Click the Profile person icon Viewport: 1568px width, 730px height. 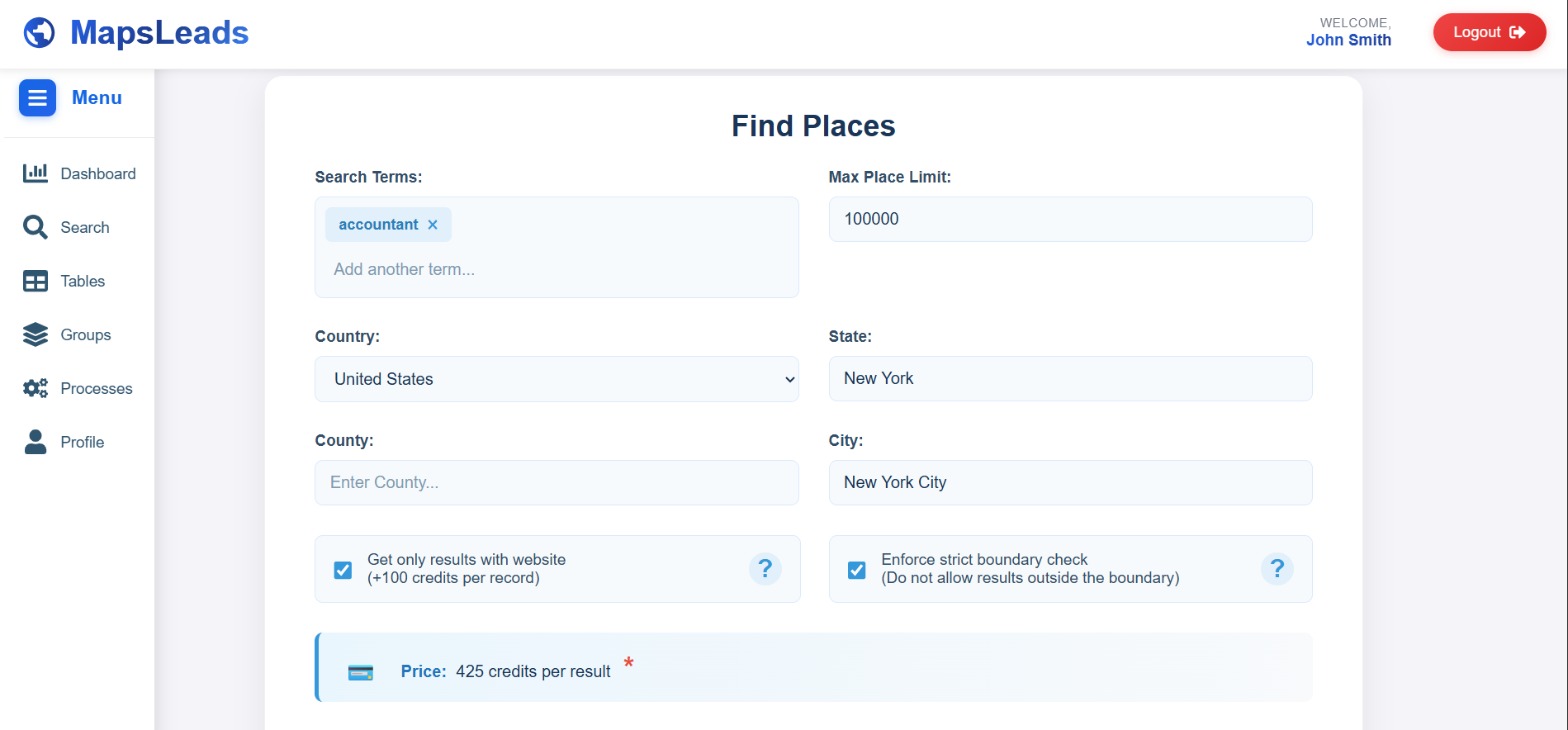pos(36,442)
